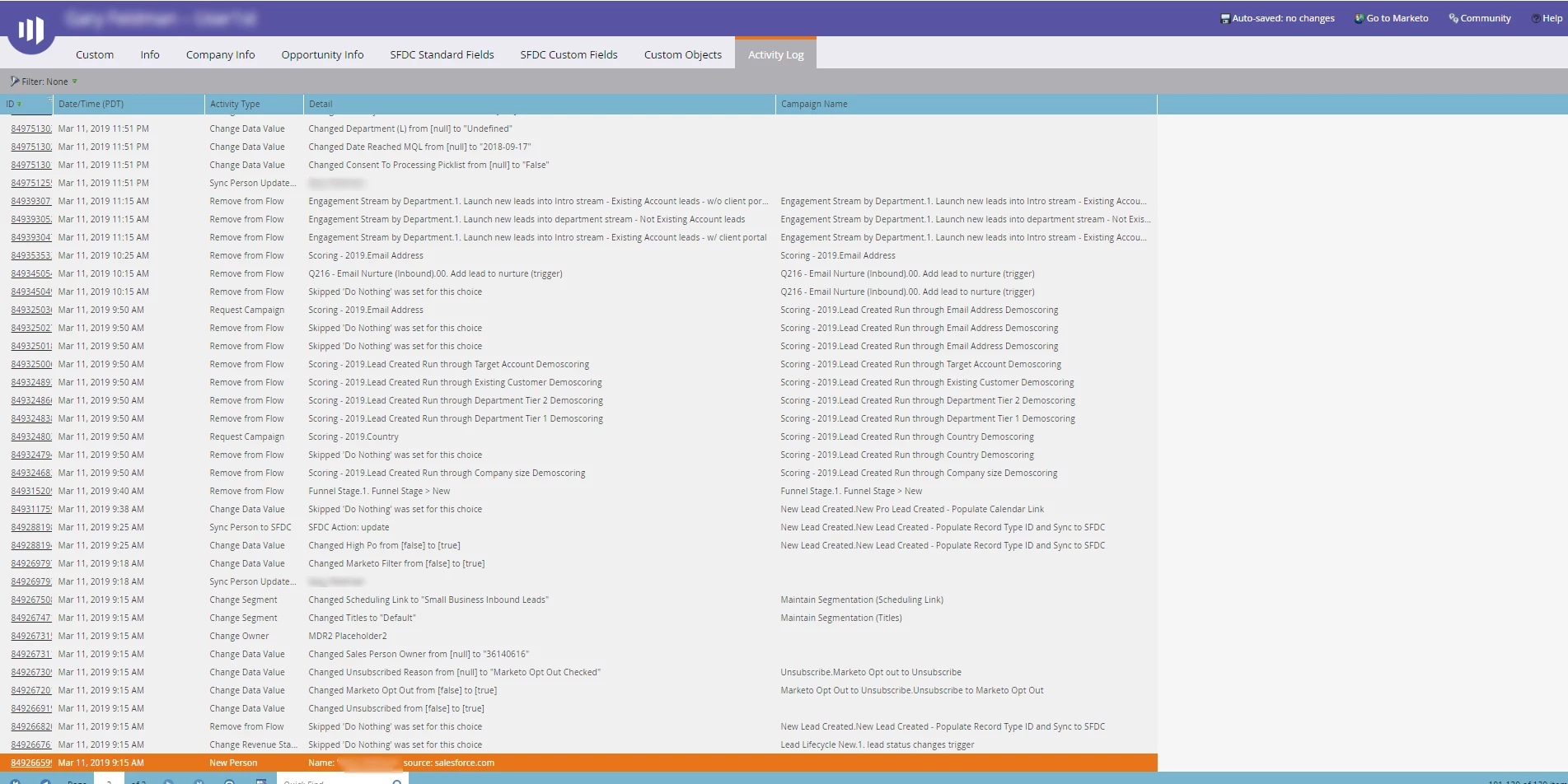Select 'Changed Sales Person Owner' detail cell
Screen dimensions: 1568x784
point(419,654)
